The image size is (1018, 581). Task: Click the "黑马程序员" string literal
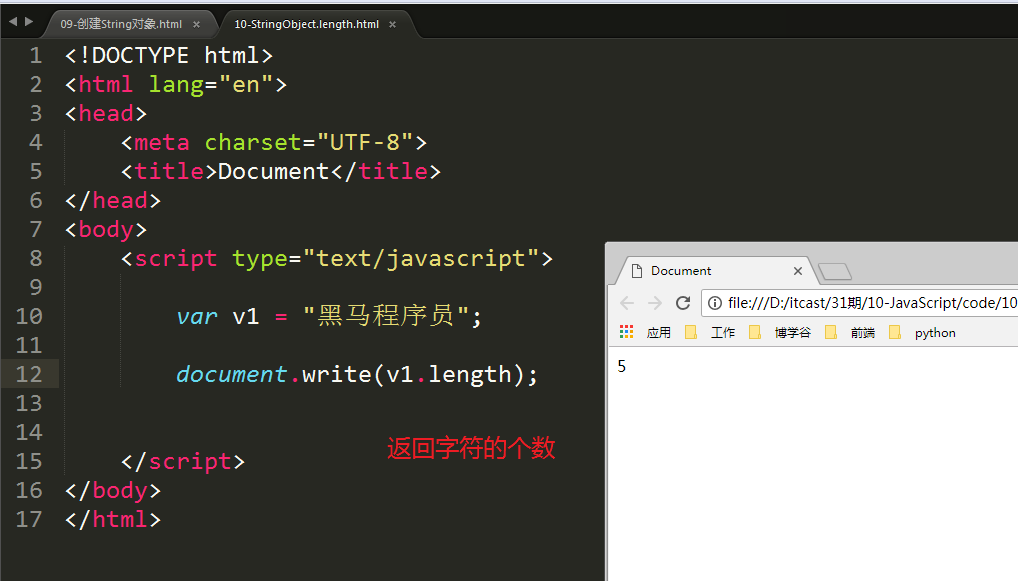[386, 316]
